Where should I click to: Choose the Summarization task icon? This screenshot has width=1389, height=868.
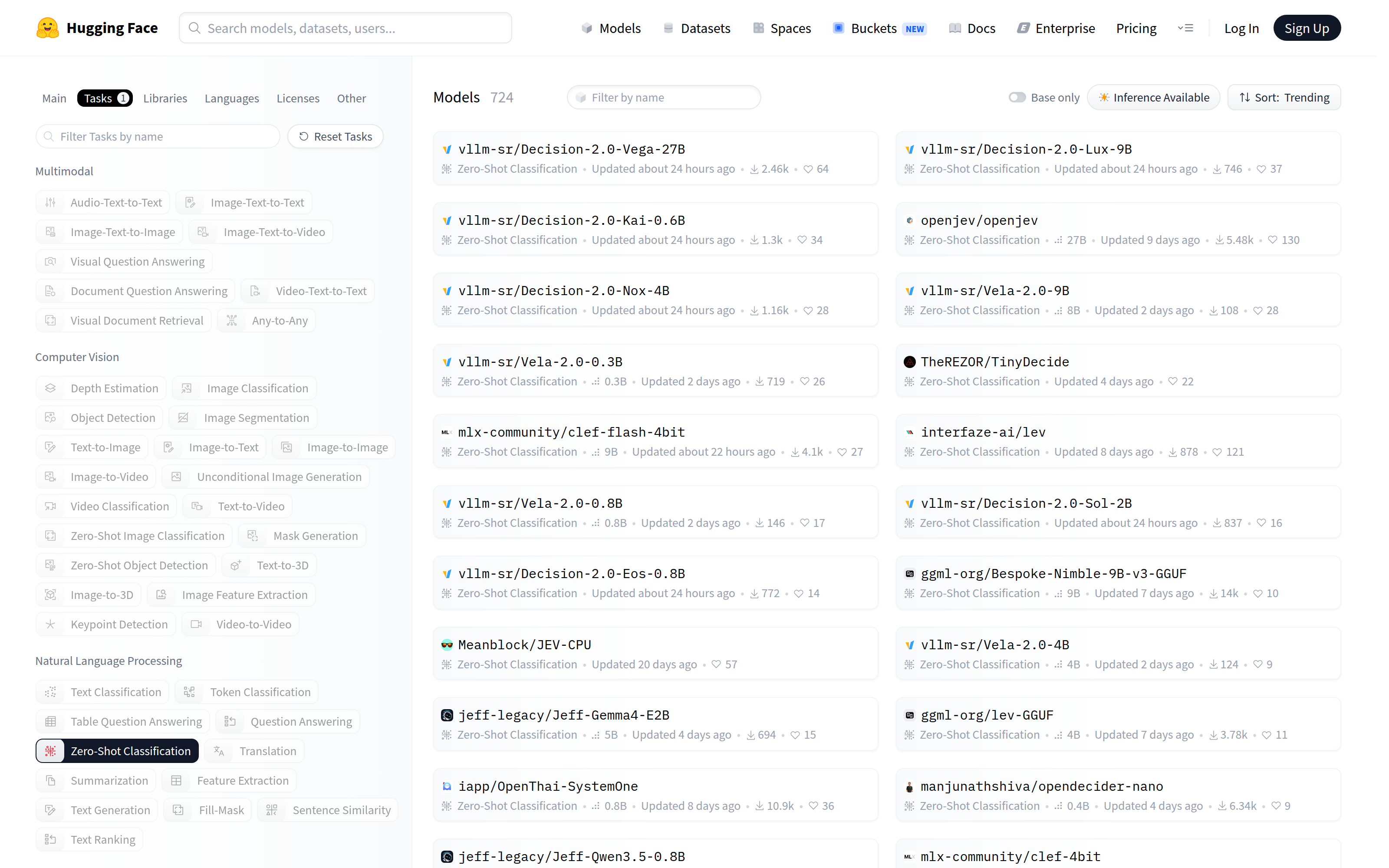pyautogui.click(x=50, y=780)
